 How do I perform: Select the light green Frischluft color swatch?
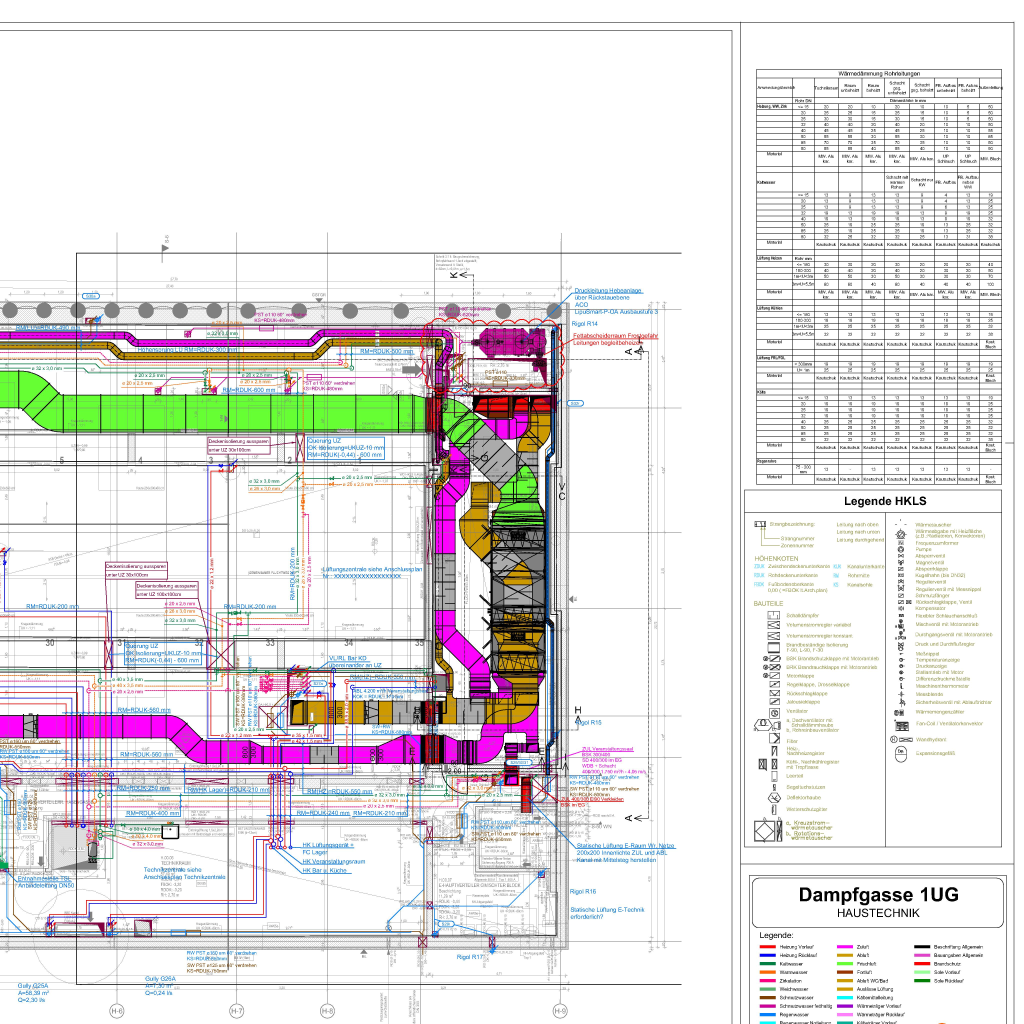tap(845, 963)
